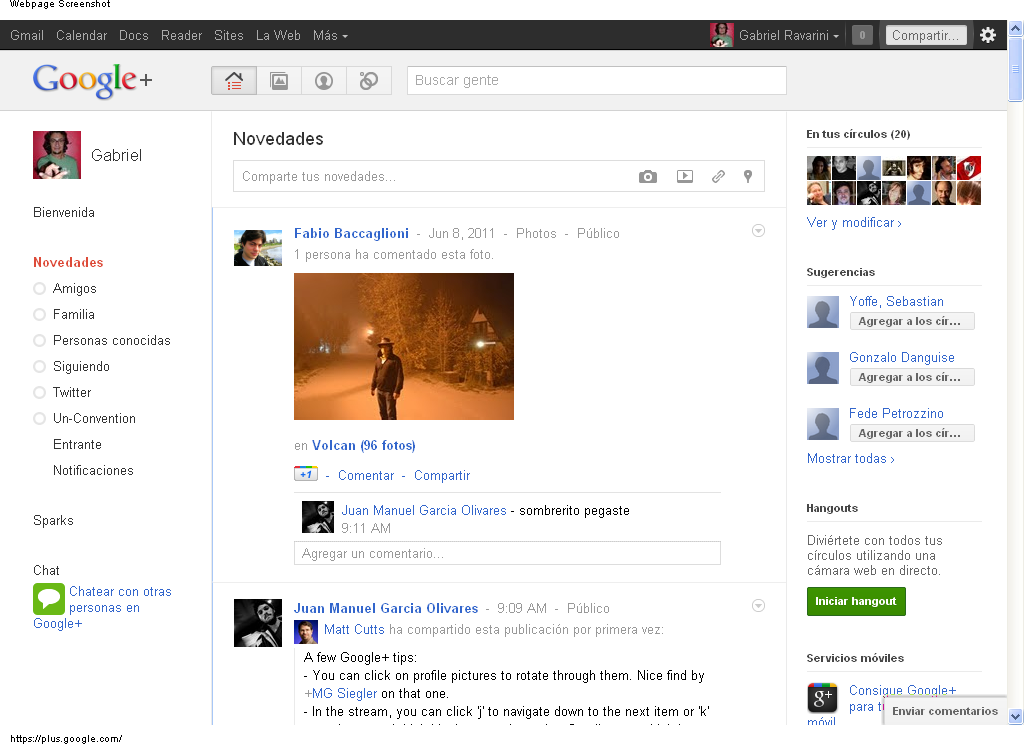Select the Twitter circle filter
Screen dimensions: 1024x745
pyautogui.click(x=71, y=393)
